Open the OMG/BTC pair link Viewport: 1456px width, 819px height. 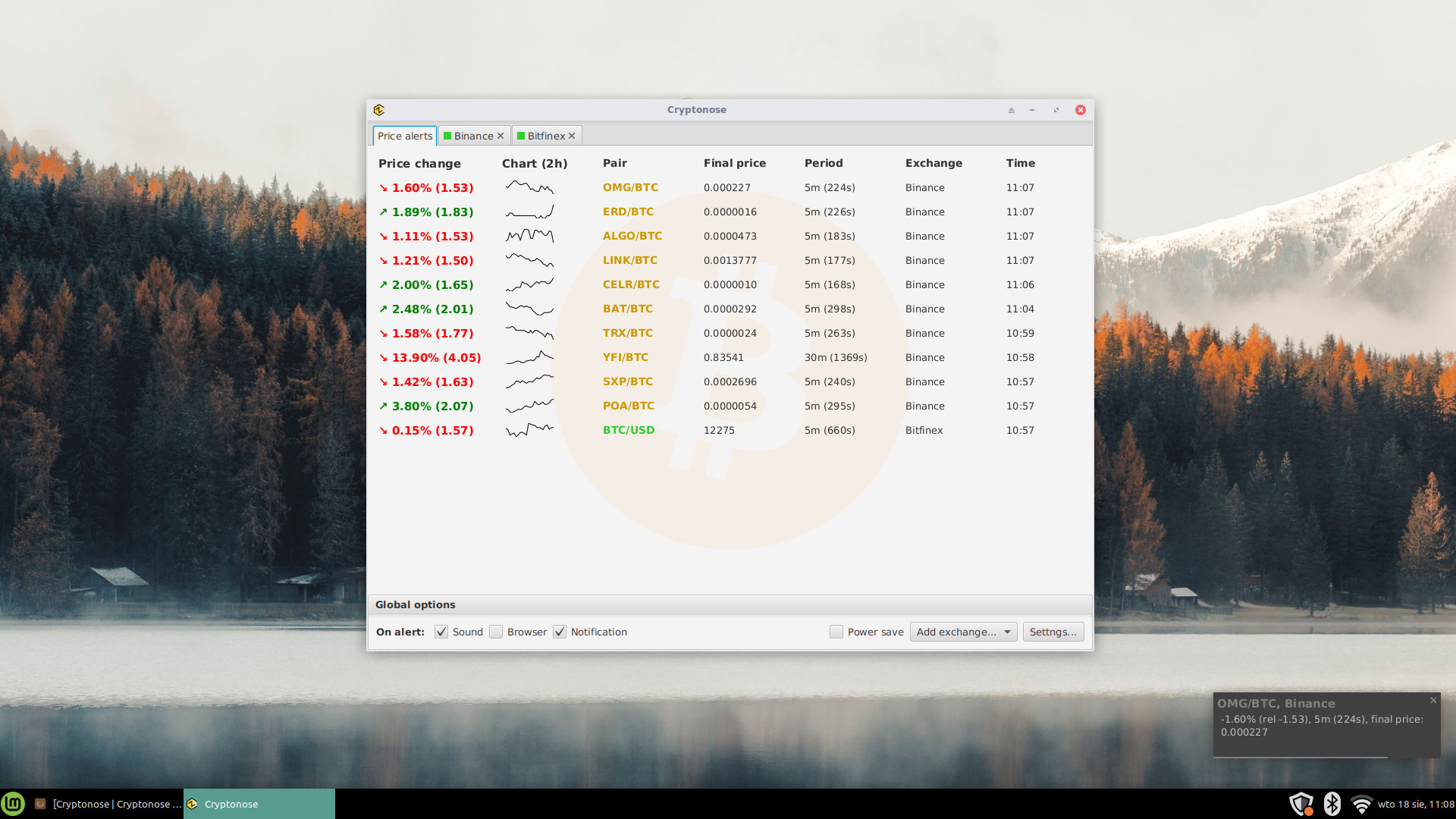[x=630, y=187]
